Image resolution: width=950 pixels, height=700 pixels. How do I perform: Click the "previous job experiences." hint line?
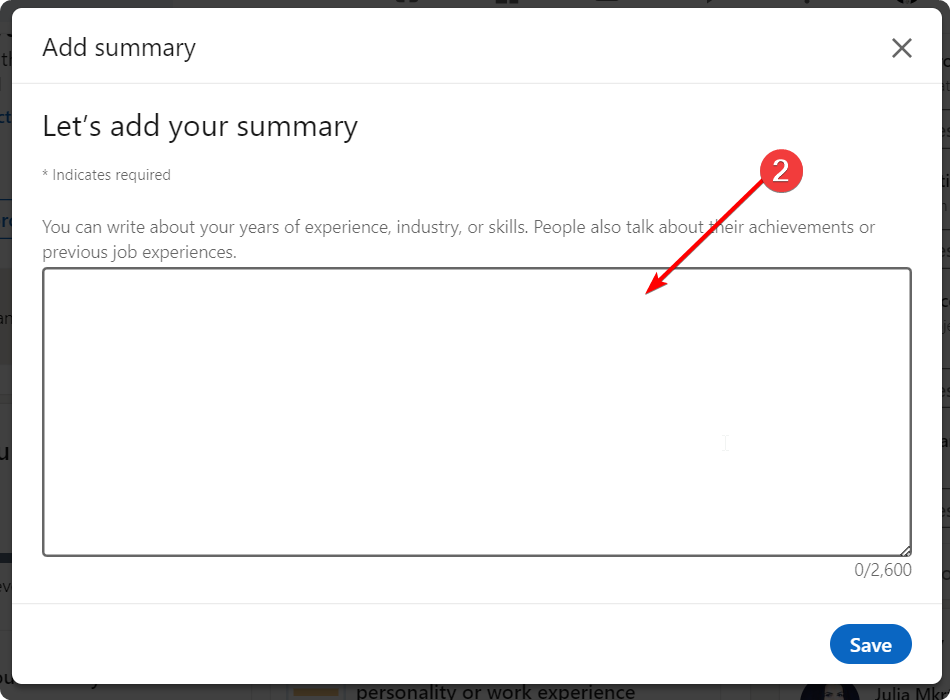pos(139,252)
